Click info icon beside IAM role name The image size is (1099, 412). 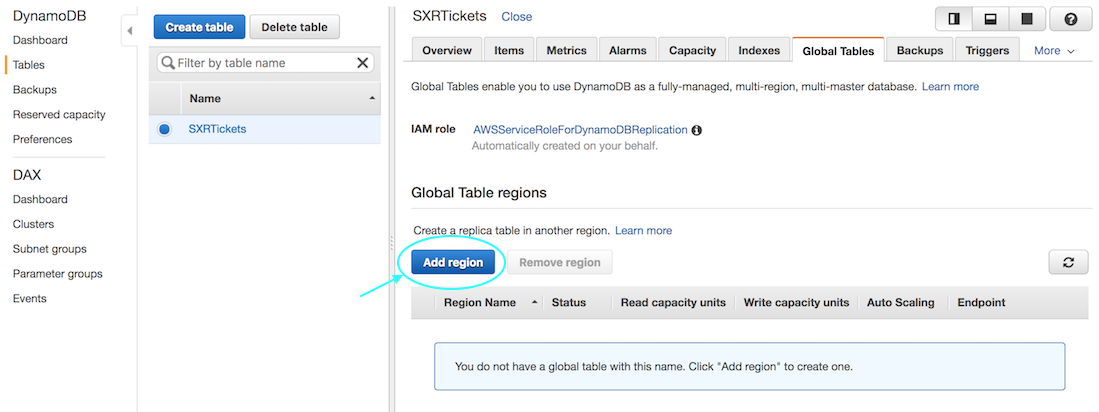point(696,130)
